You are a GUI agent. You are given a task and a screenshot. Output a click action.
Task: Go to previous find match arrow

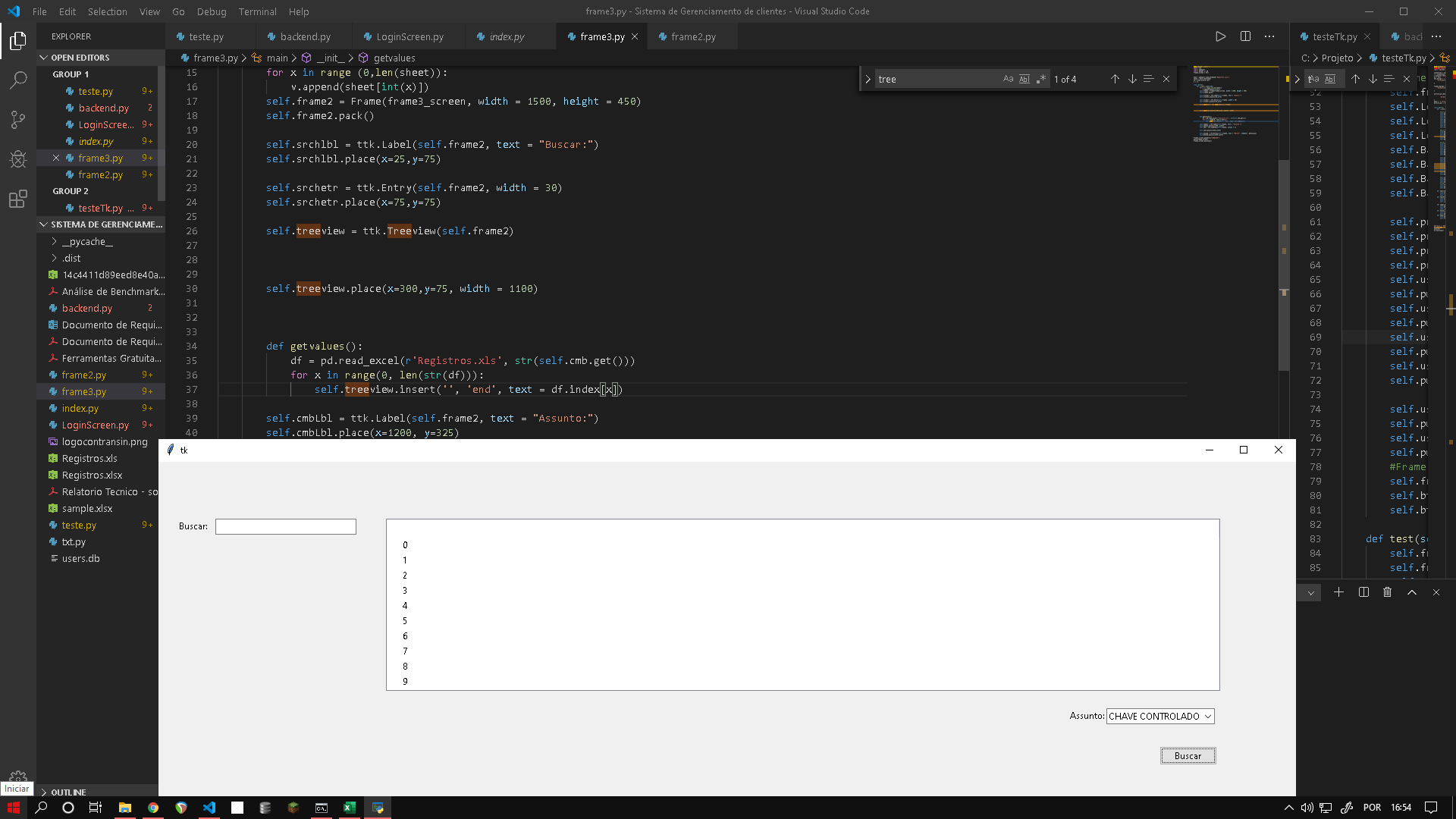(1115, 79)
